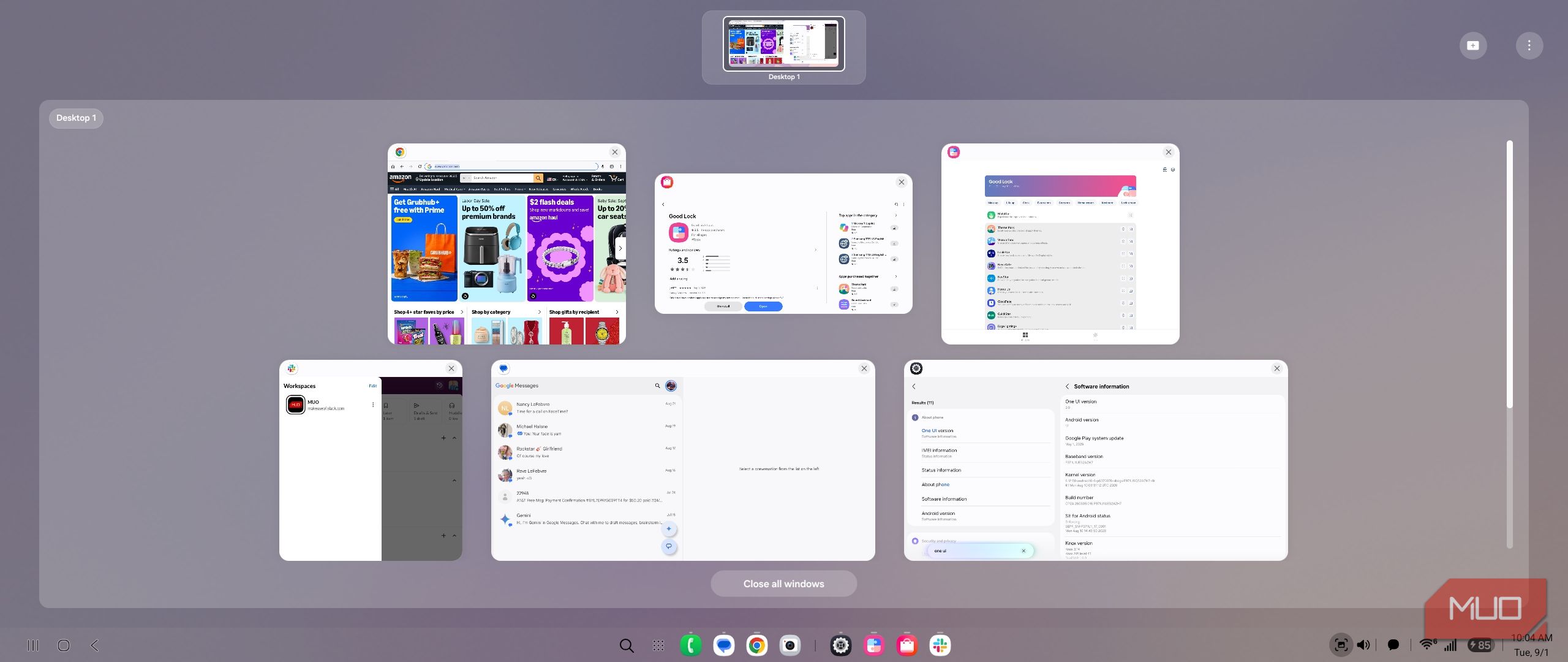This screenshot has height=662, width=1568.
Task: Click the Desktop 1 label chip
Action: [x=76, y=118]
